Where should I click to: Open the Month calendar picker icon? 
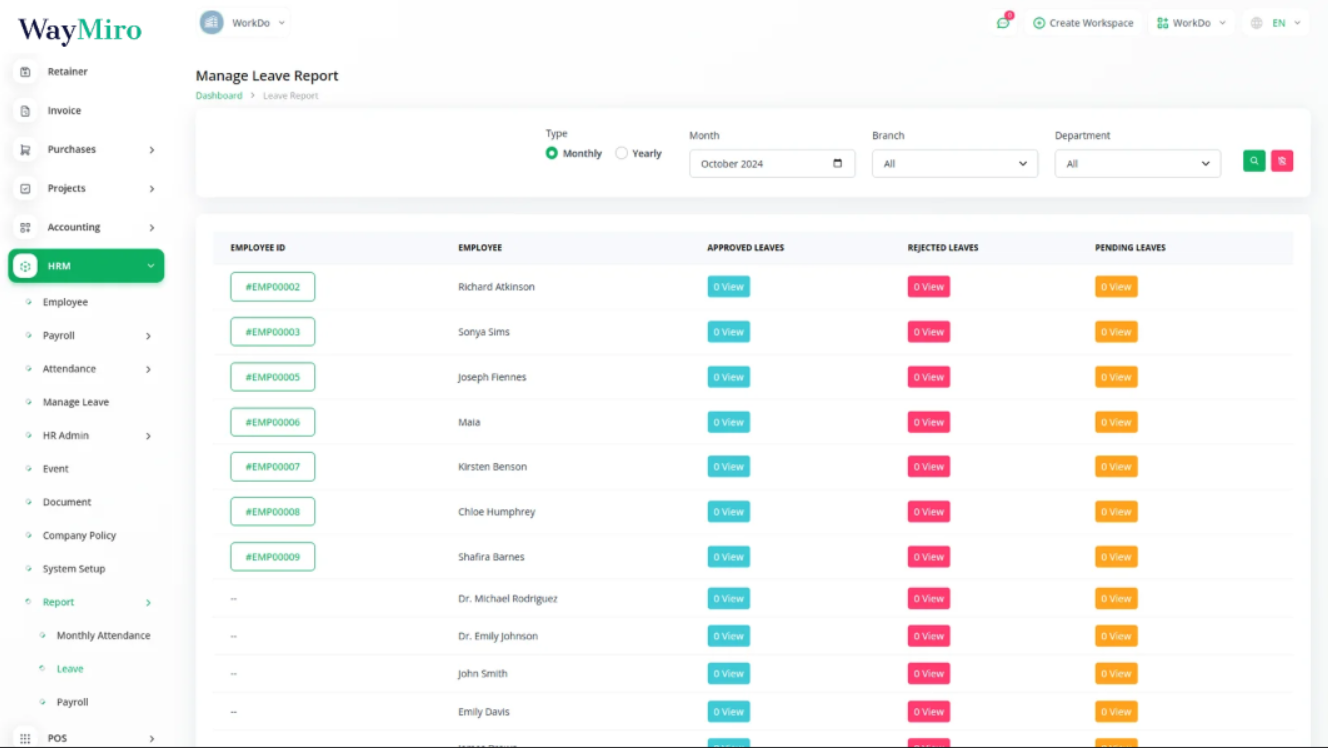pos(838,164)
